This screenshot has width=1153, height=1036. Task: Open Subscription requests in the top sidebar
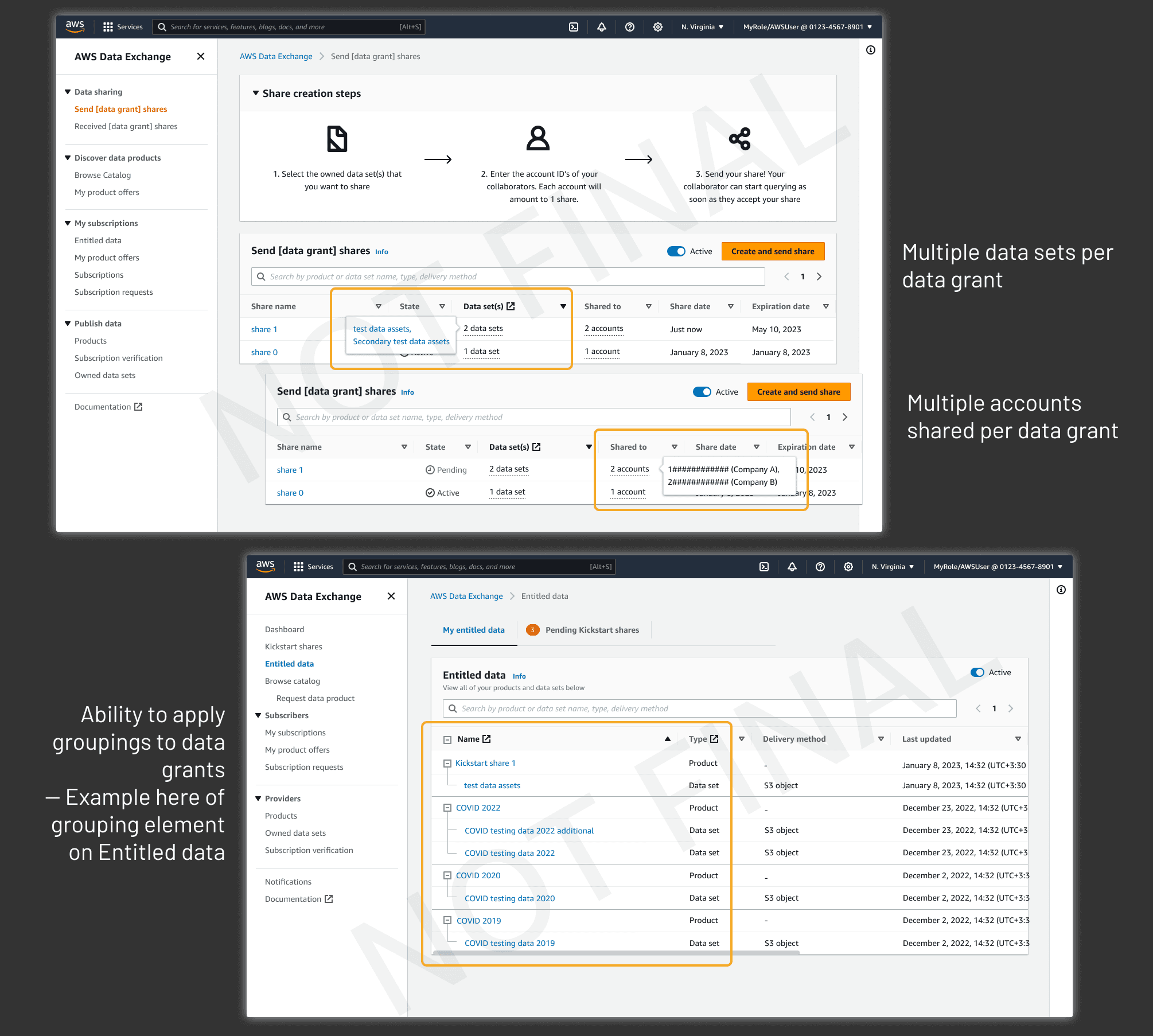(x=114, y=292)
